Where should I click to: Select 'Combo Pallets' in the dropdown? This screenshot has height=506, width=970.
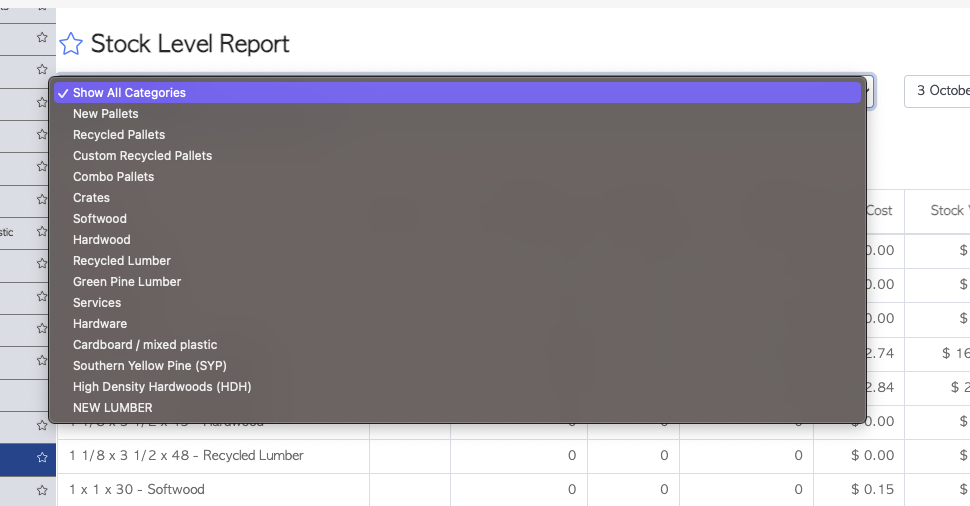click(457, 177)
